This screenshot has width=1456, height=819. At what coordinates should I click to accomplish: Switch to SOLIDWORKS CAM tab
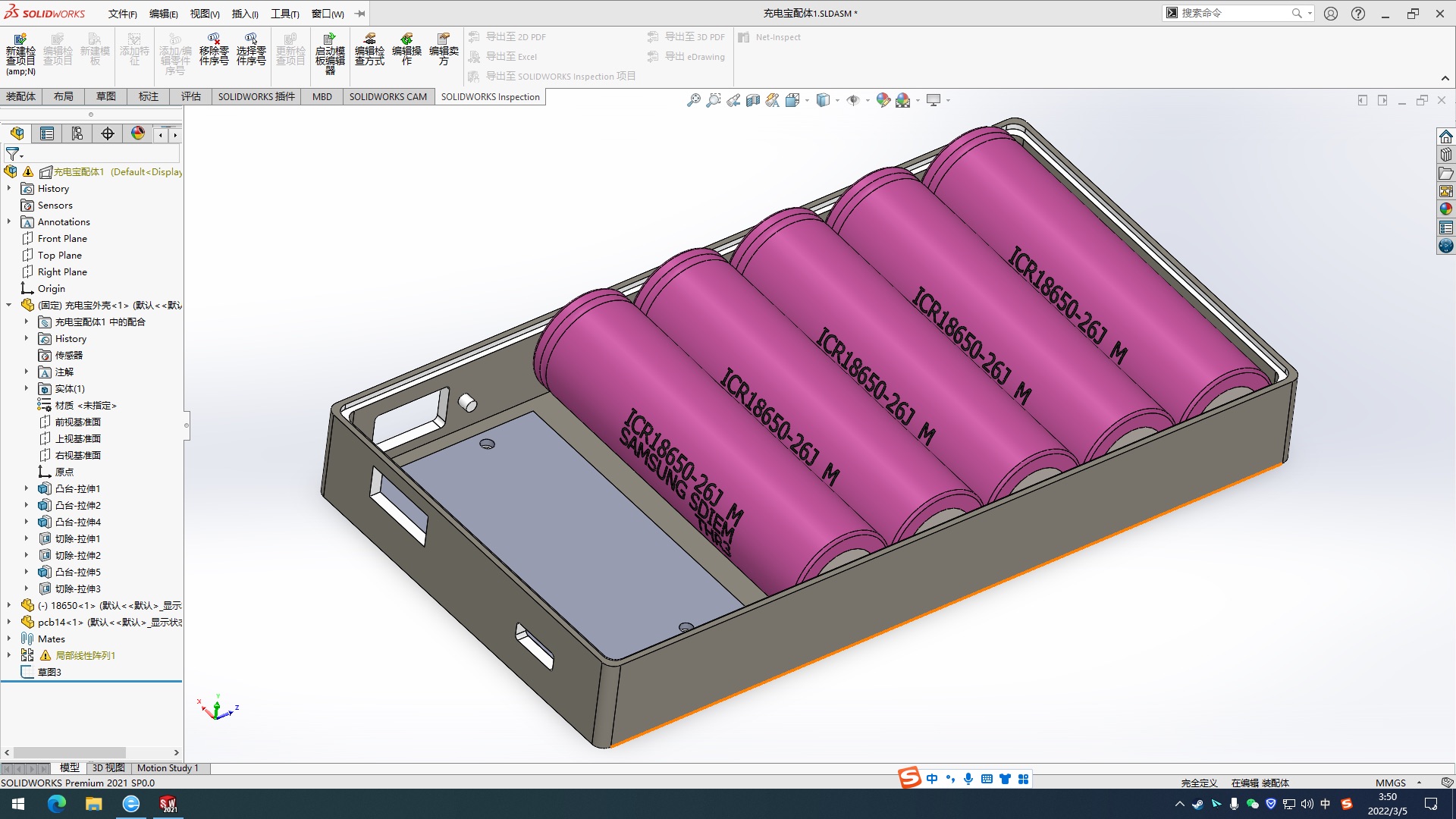pos(388,96)
